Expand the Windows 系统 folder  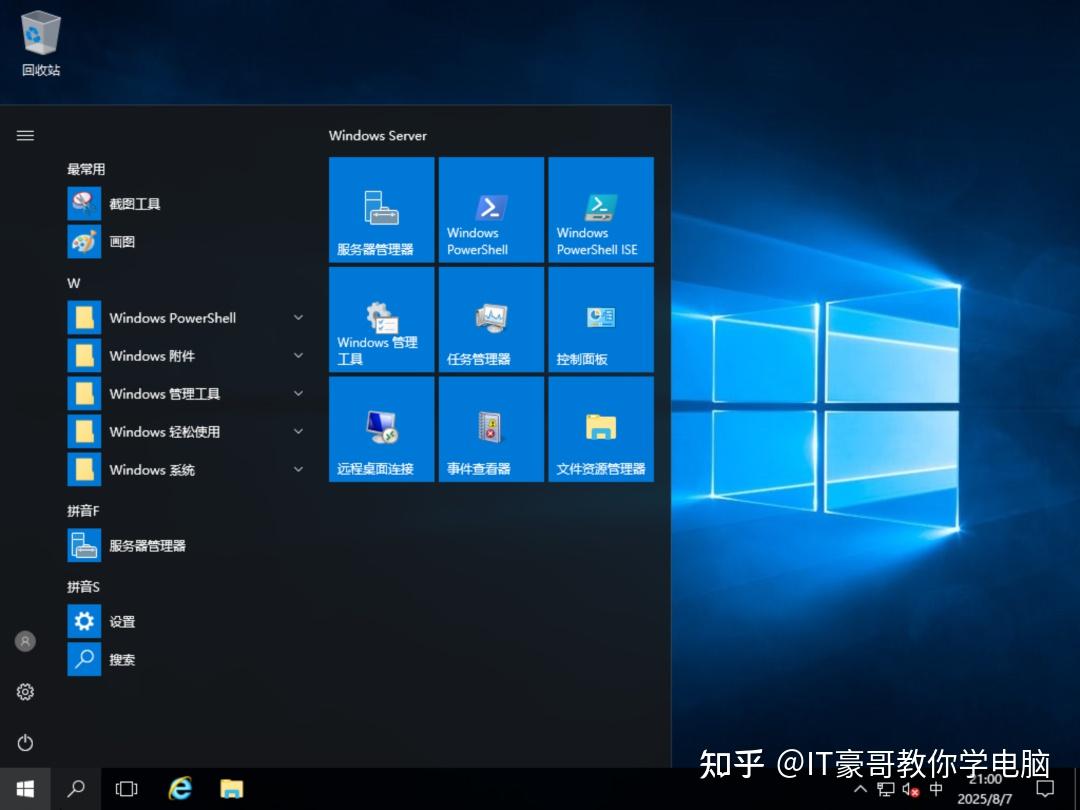click(x=298, y=469)
